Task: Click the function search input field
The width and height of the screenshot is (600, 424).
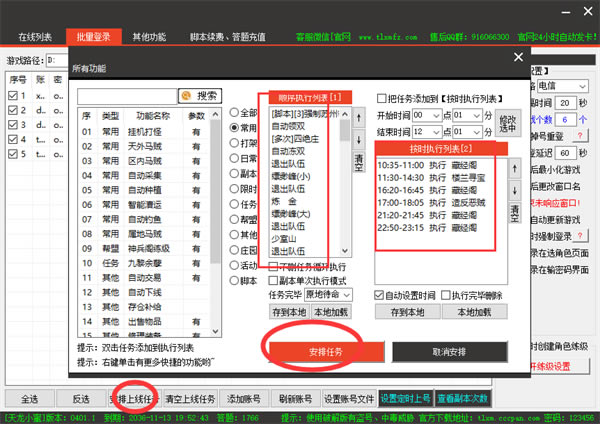Action: (128, 96)
